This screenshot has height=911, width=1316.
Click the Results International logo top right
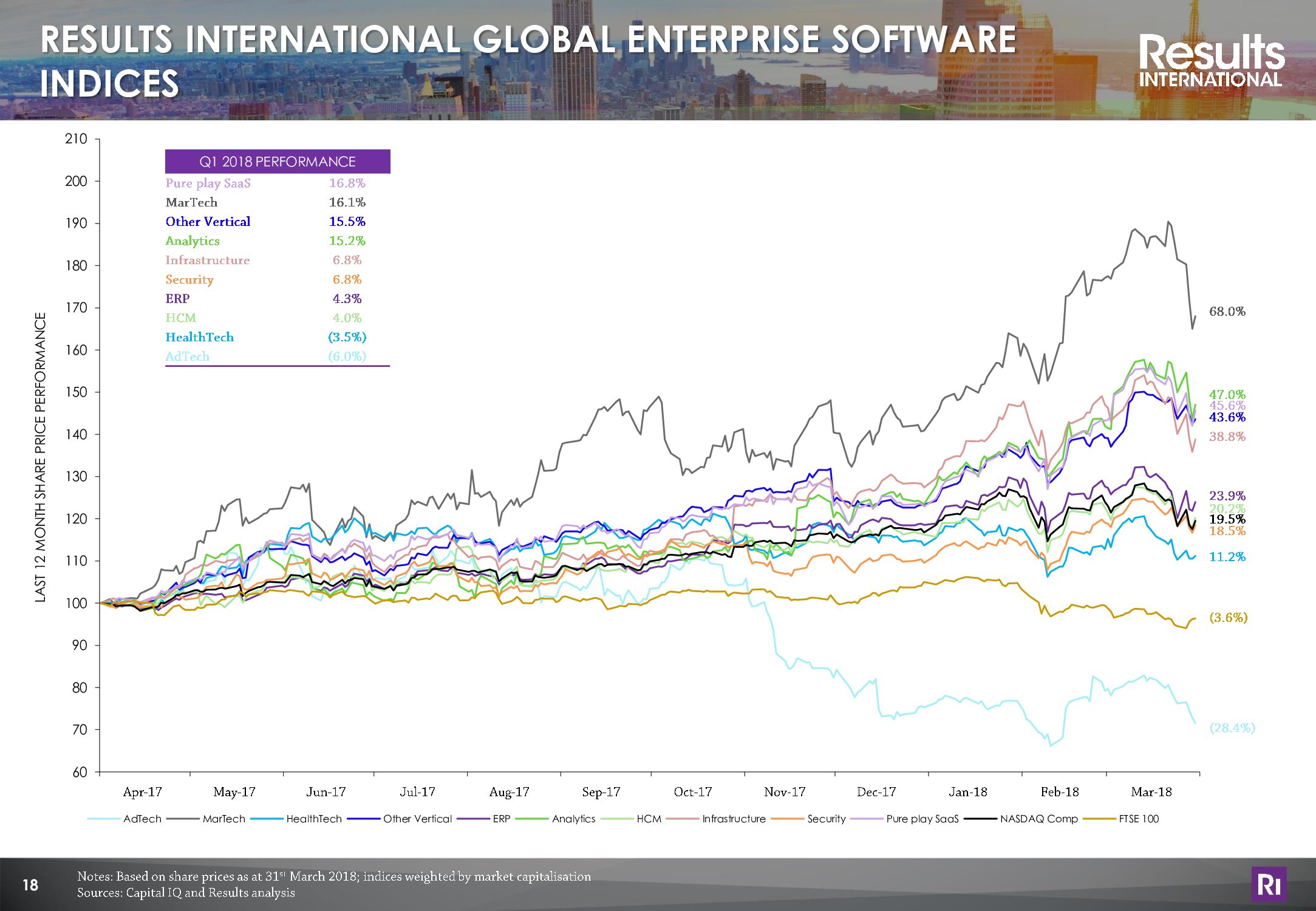click(x=1211, y=61)
